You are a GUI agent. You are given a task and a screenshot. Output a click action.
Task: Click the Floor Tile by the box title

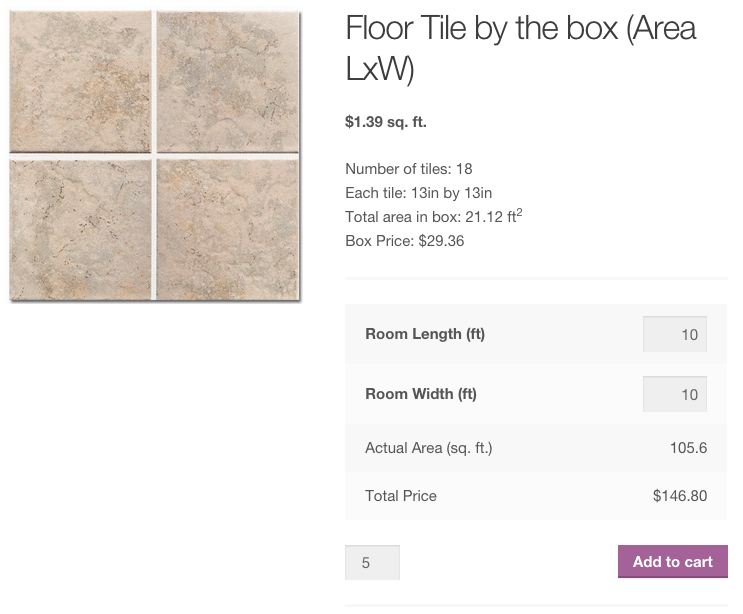click(x=521, y=48)
